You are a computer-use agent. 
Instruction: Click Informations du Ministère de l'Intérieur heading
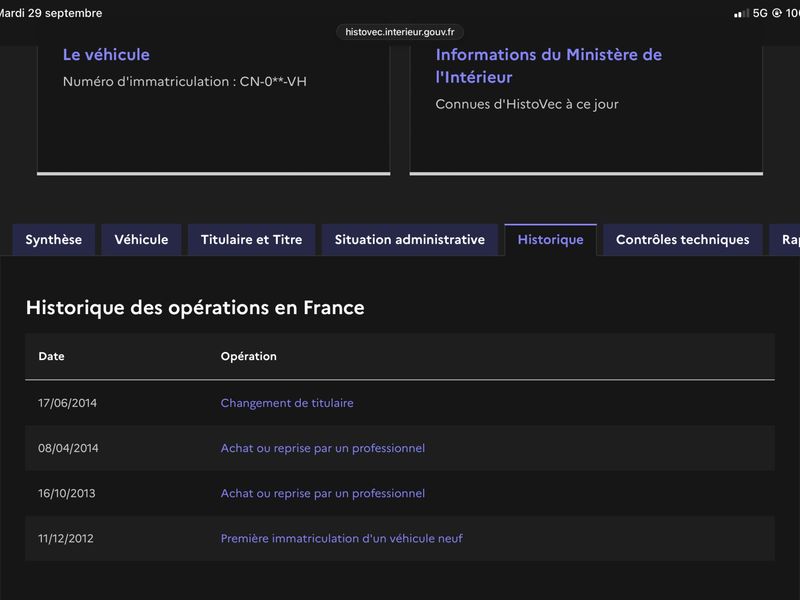click(x=548, y=66)
